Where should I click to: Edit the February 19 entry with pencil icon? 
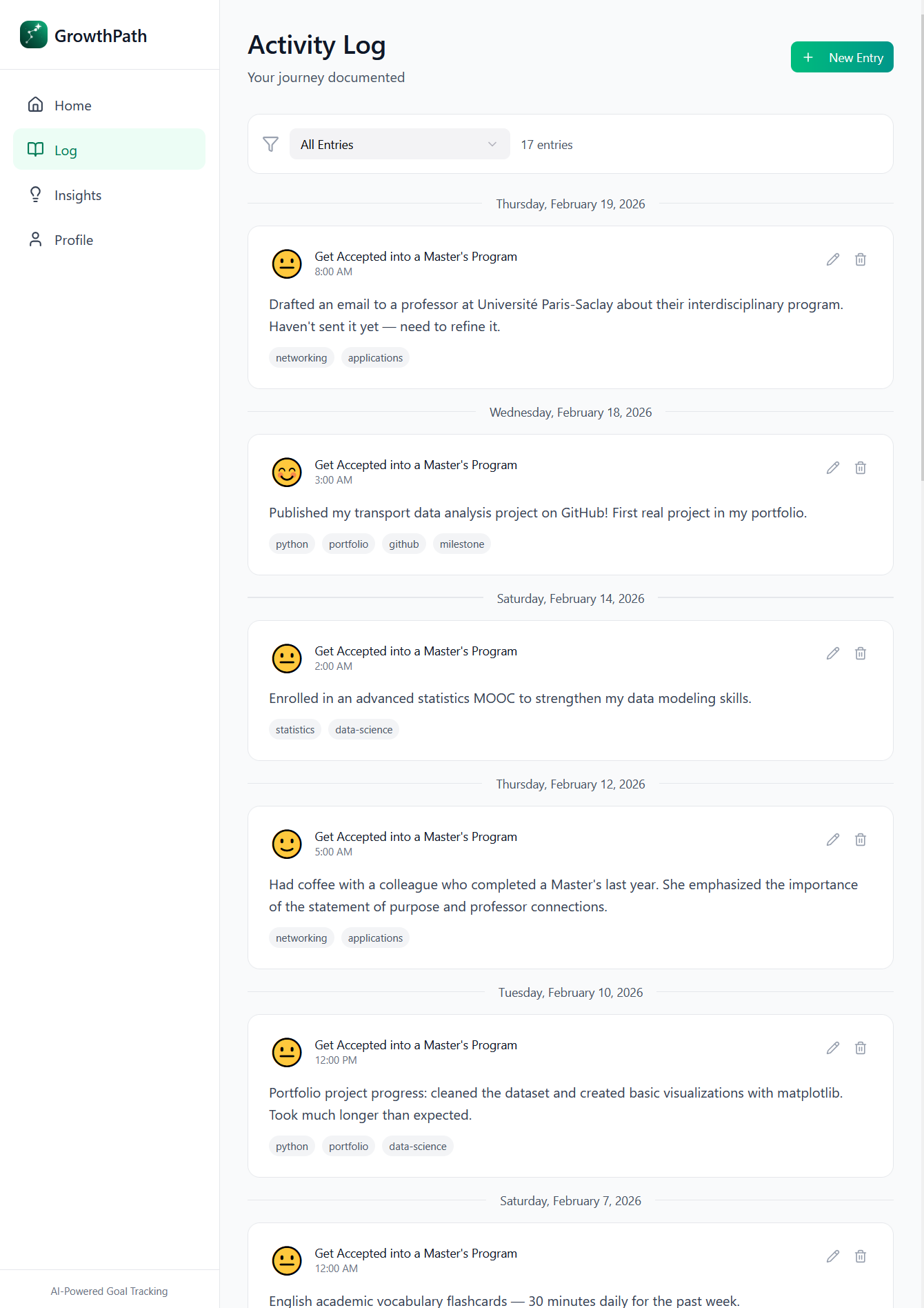coord(833,259)
